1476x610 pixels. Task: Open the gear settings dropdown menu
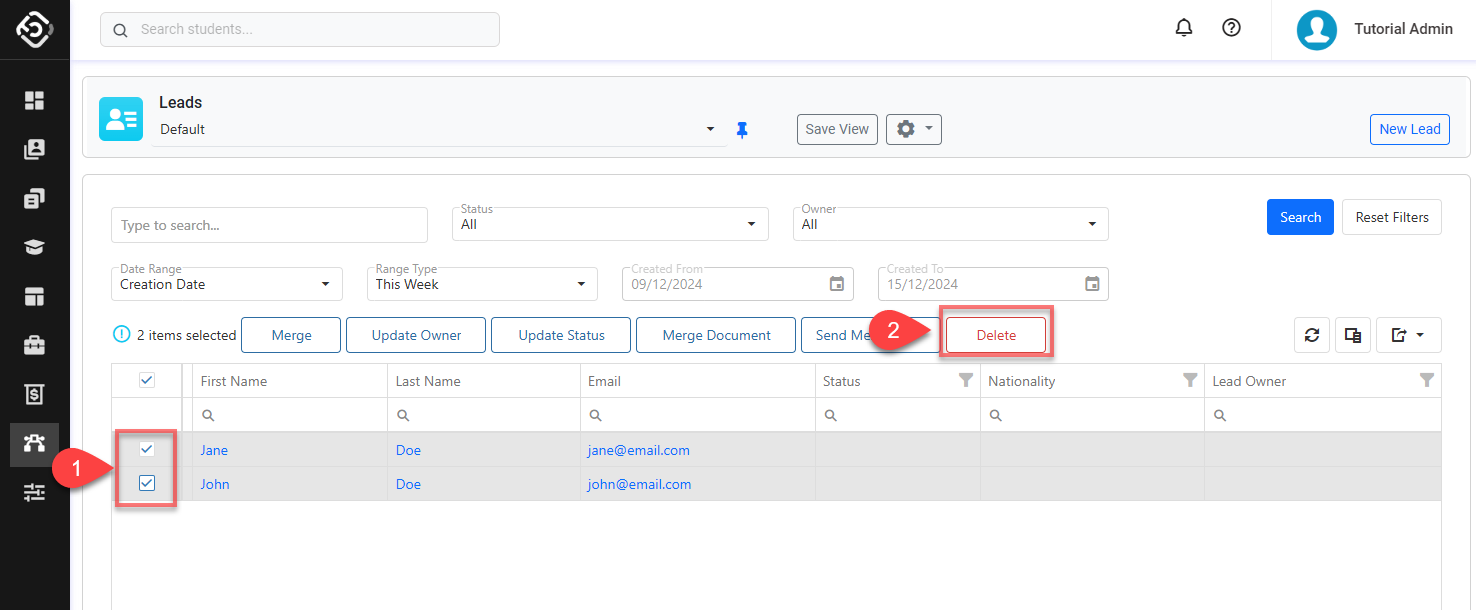click(913, 129)
